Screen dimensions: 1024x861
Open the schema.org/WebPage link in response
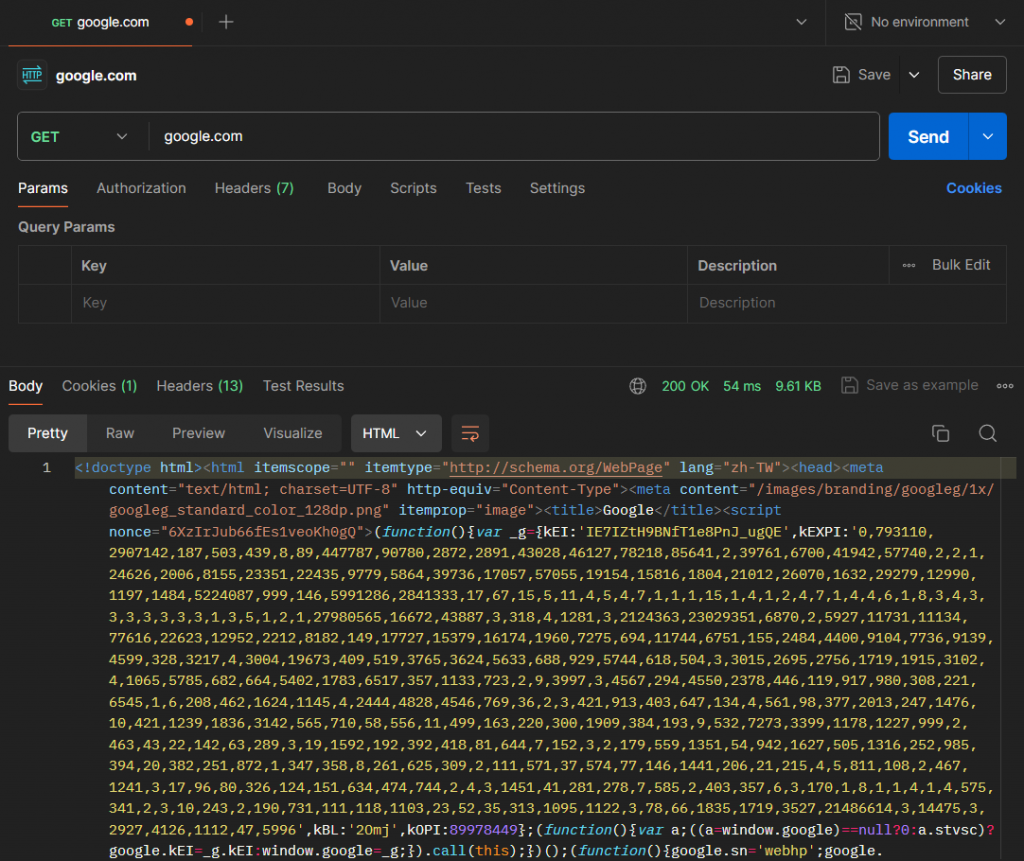(556, 468)
